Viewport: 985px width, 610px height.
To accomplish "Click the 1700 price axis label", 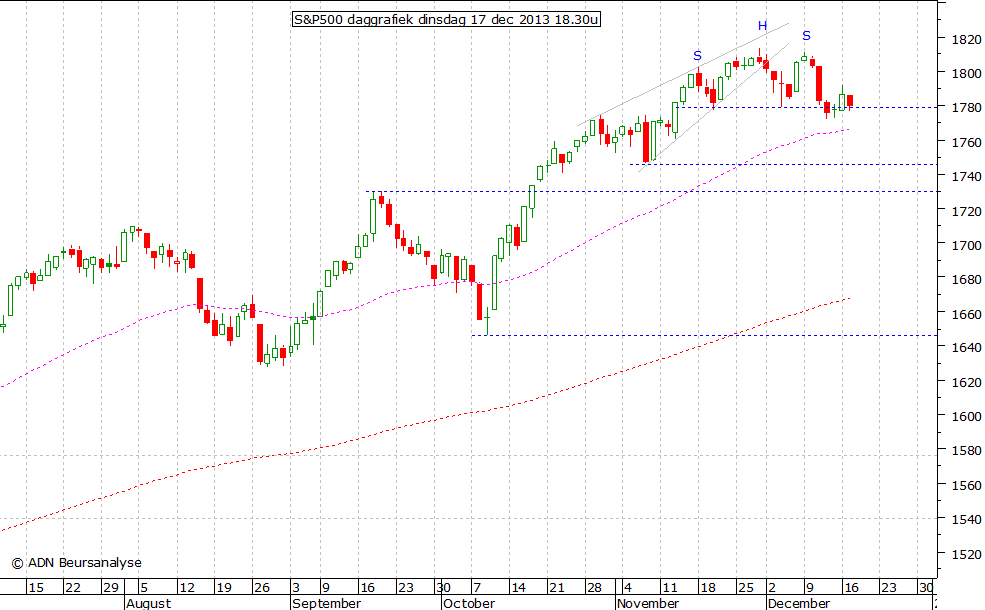I will [967, 246].
